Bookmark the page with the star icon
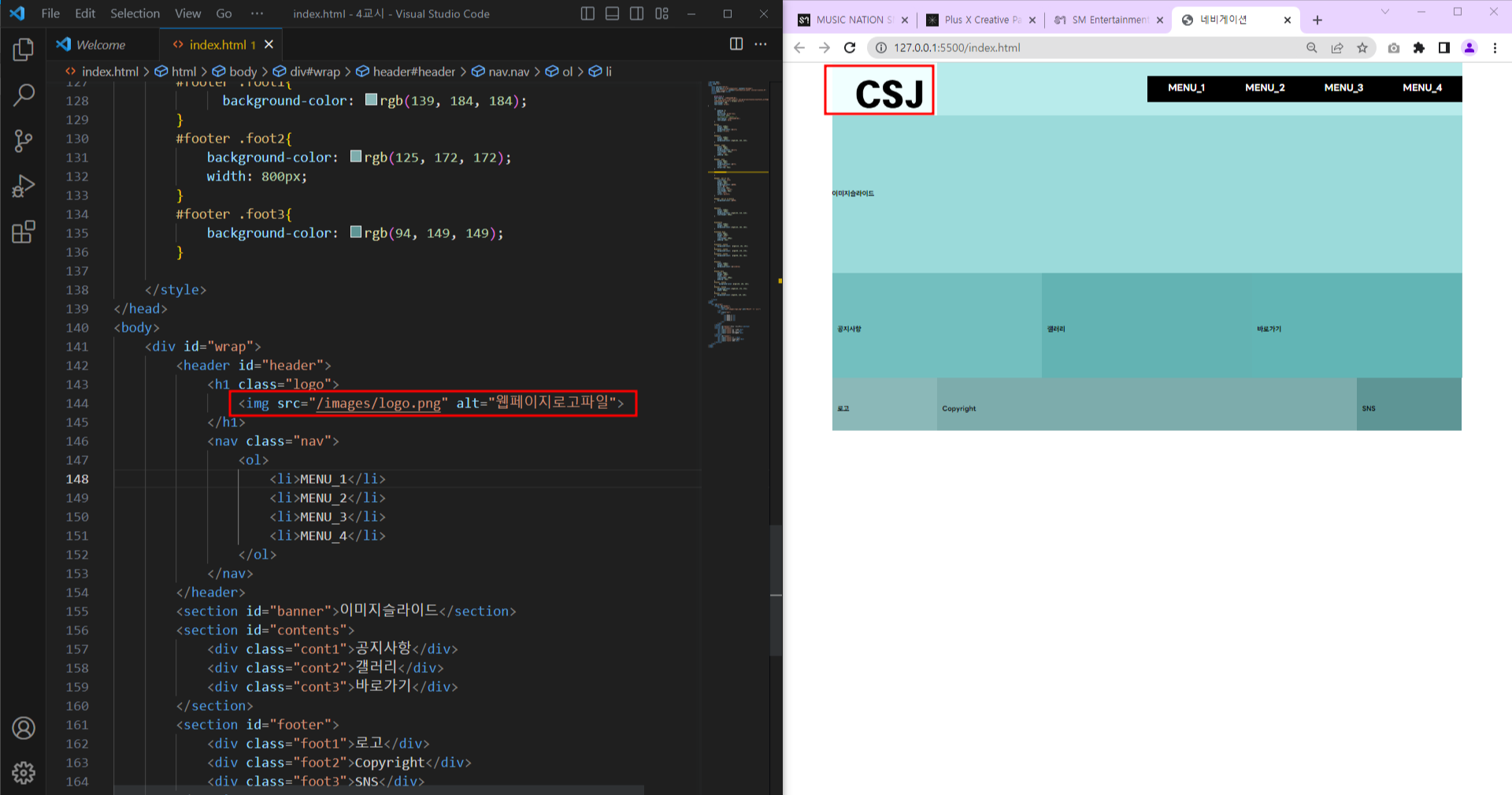This screenshot has width=1512, height=795. (x=1362, y=48)
